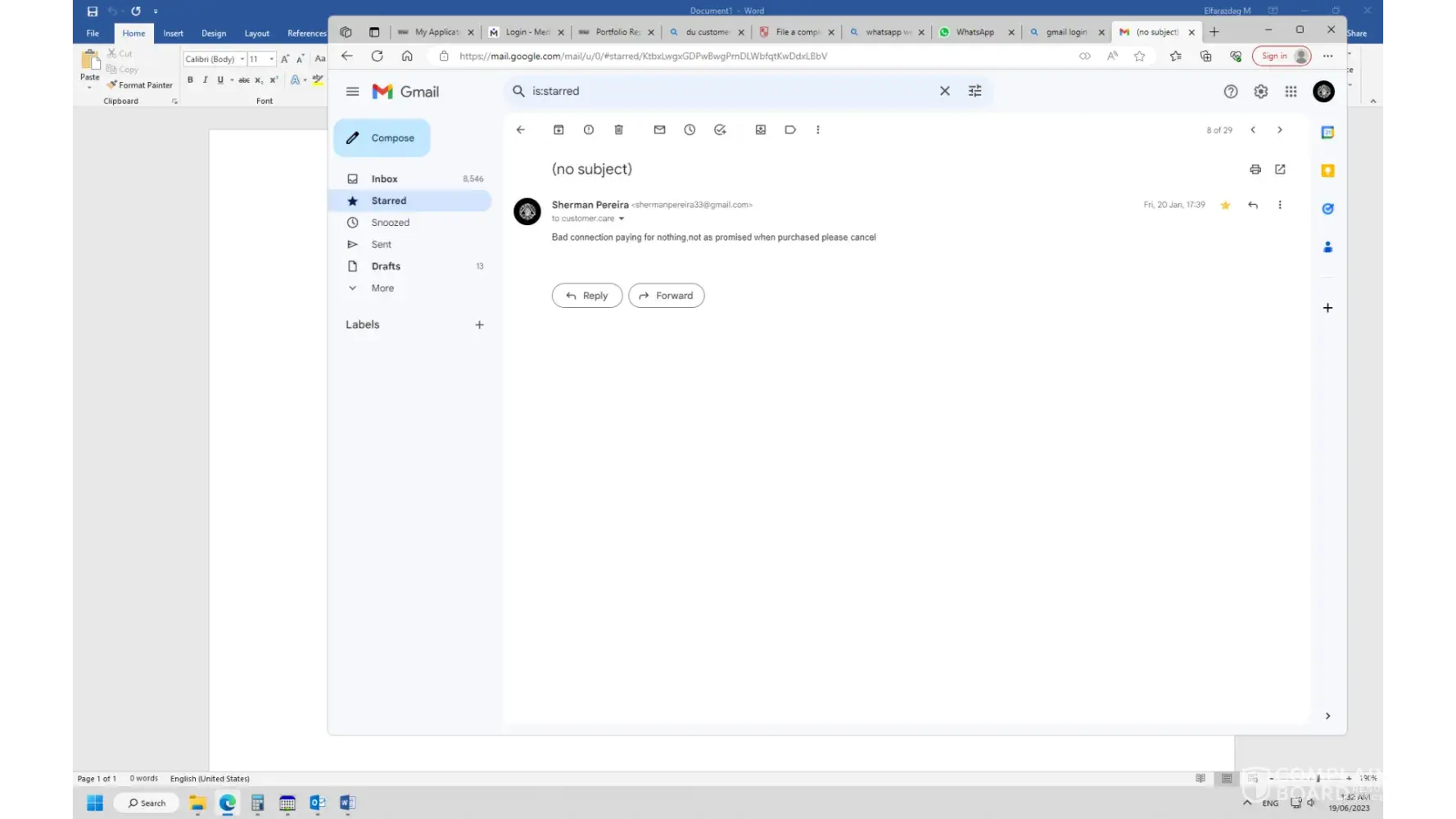Go to the older email
The image size is (1456, 819).
(1280, 130)
